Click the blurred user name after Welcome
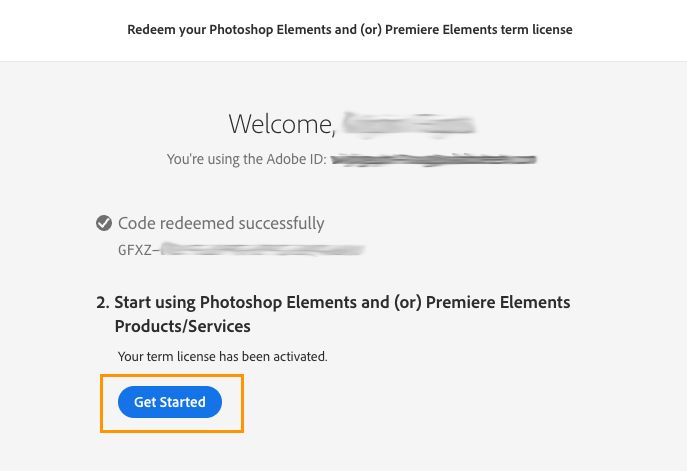687x471 pixels. click(x=408, y=124)
